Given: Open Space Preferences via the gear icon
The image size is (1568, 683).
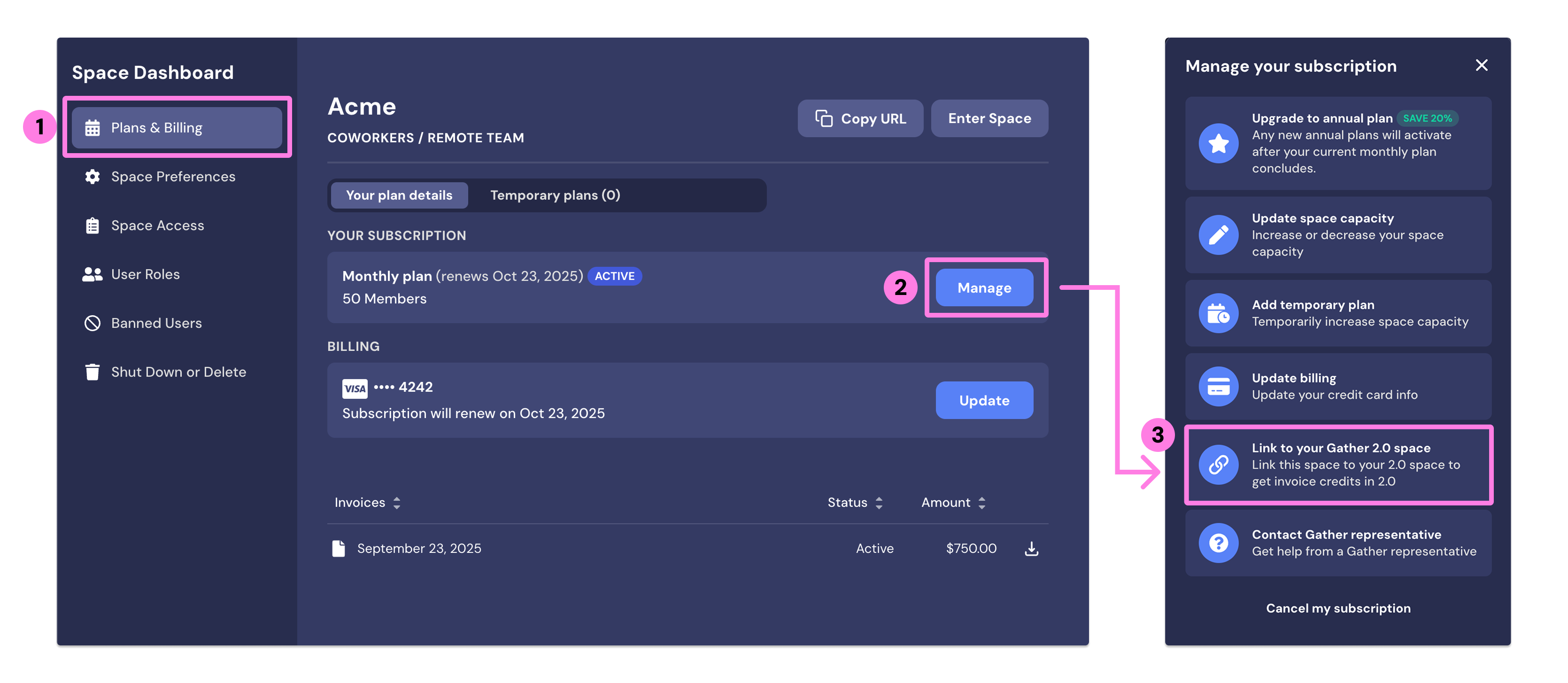Looking at the screenshot, I should coord(93,177).
